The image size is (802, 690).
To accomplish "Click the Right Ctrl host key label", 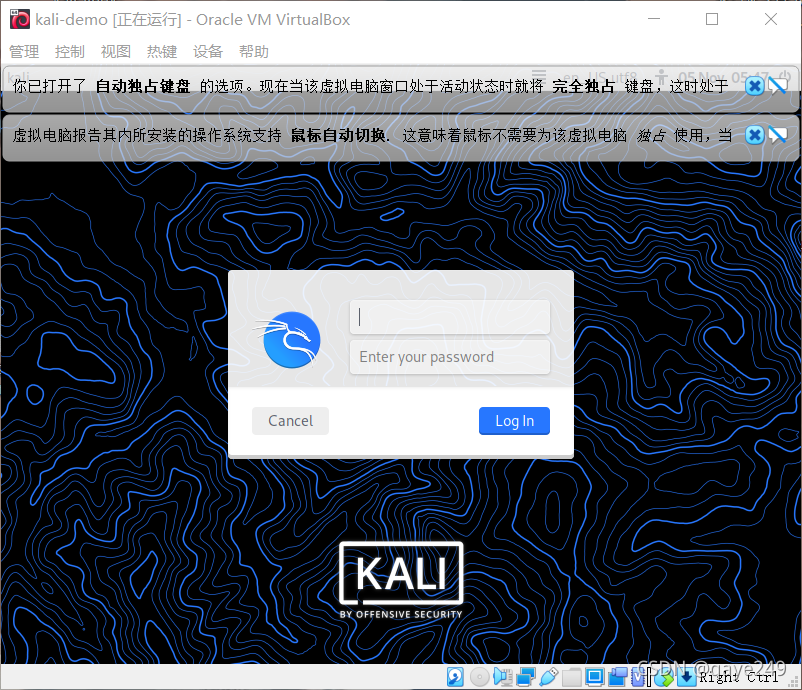I will coord(739,677).
